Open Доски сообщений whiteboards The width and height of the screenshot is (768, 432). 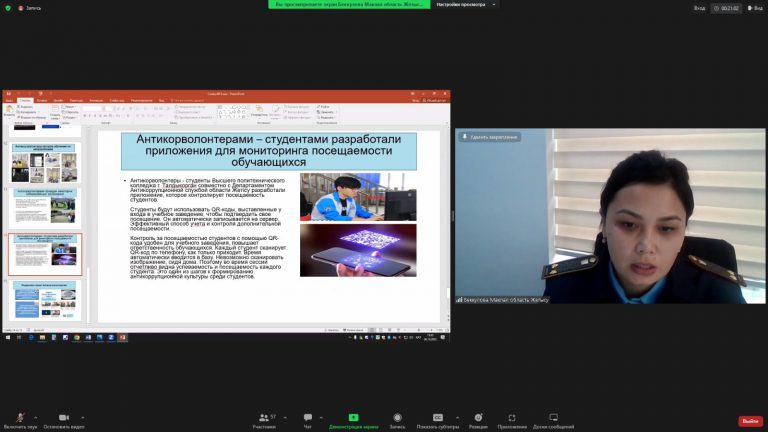point(553,417)
